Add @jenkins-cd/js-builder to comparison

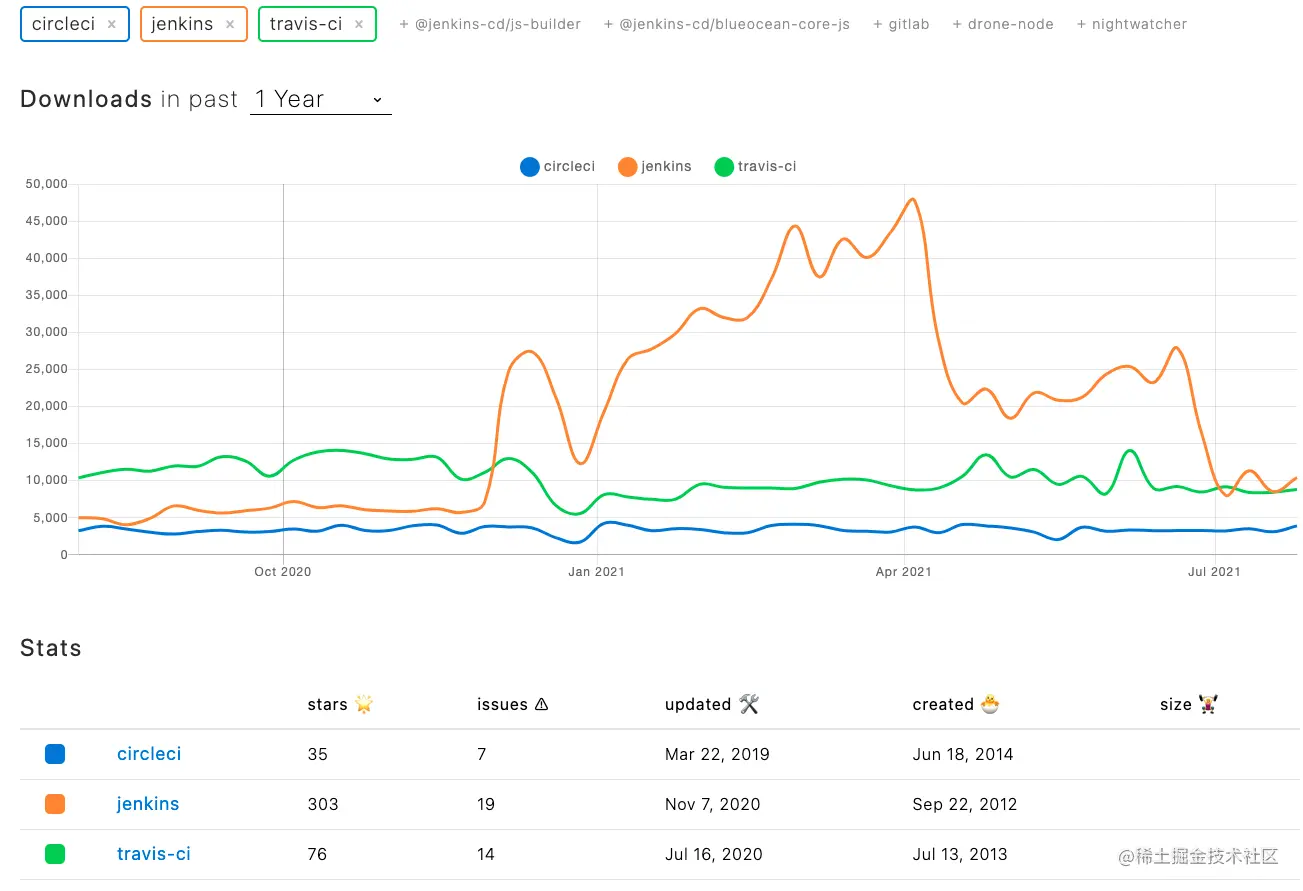tap(490, 24)
